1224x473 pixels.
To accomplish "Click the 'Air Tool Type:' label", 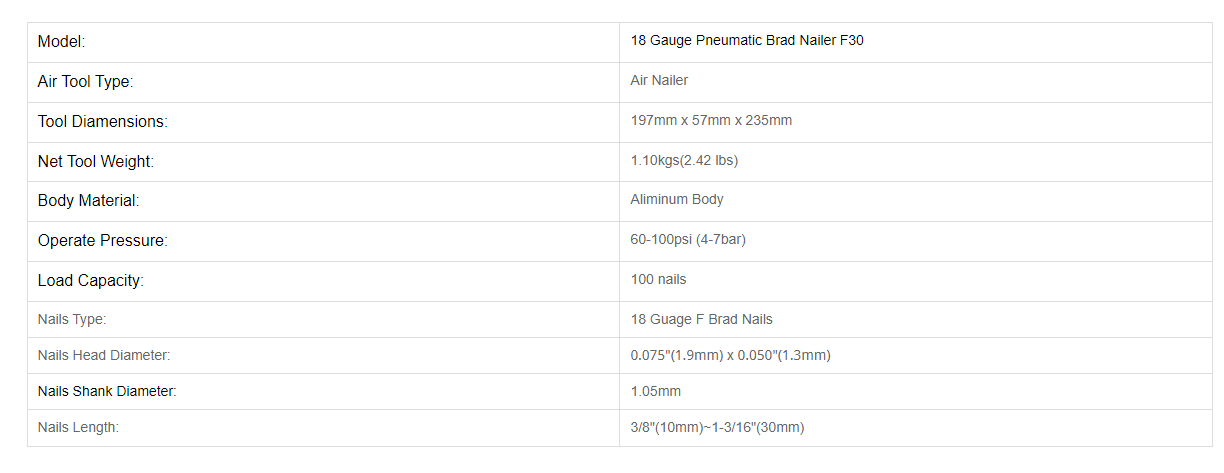I will 85,81.
